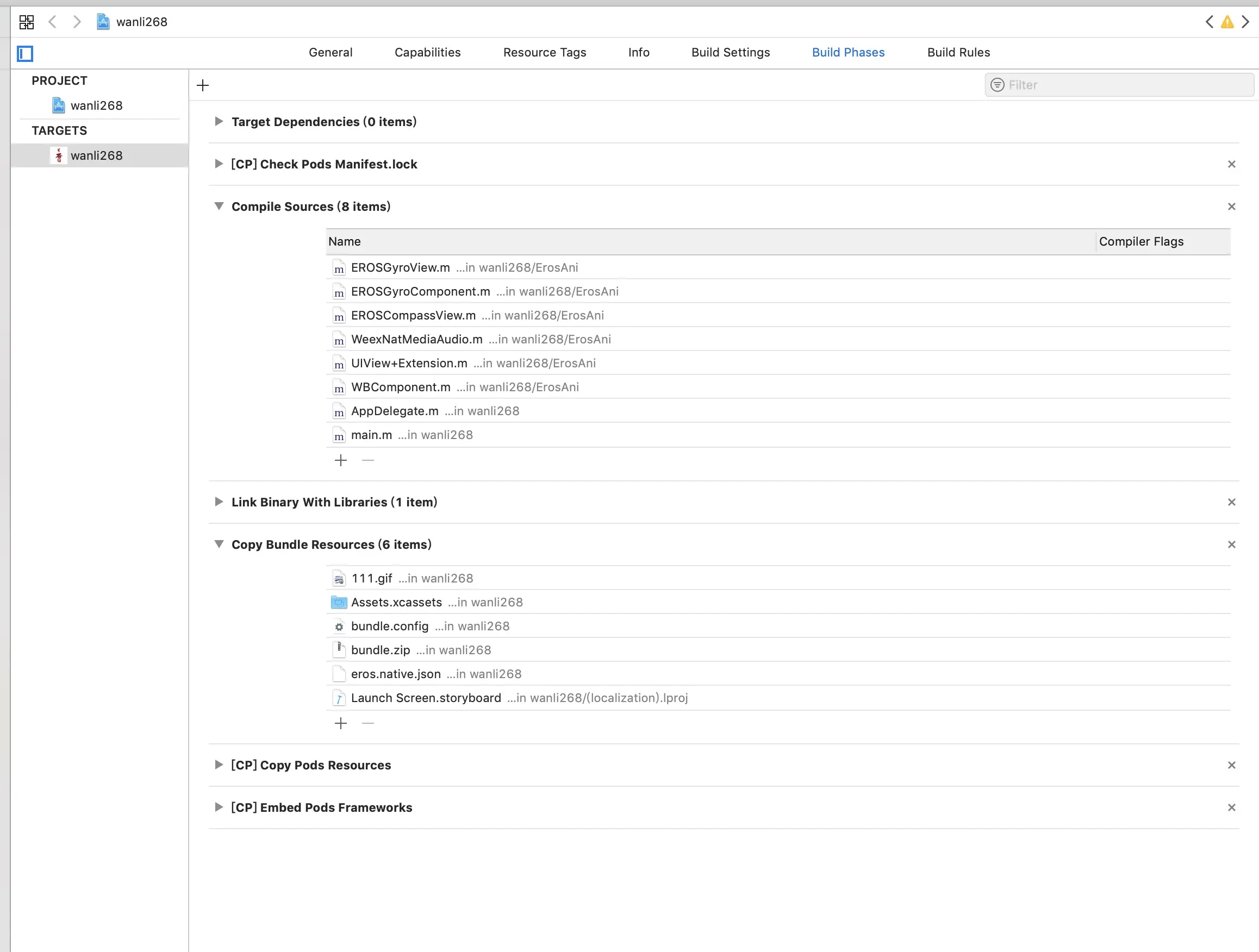Expand Link Binary With Libraries
Screen dimensions: 1259x952
click(x=219, y=502)
